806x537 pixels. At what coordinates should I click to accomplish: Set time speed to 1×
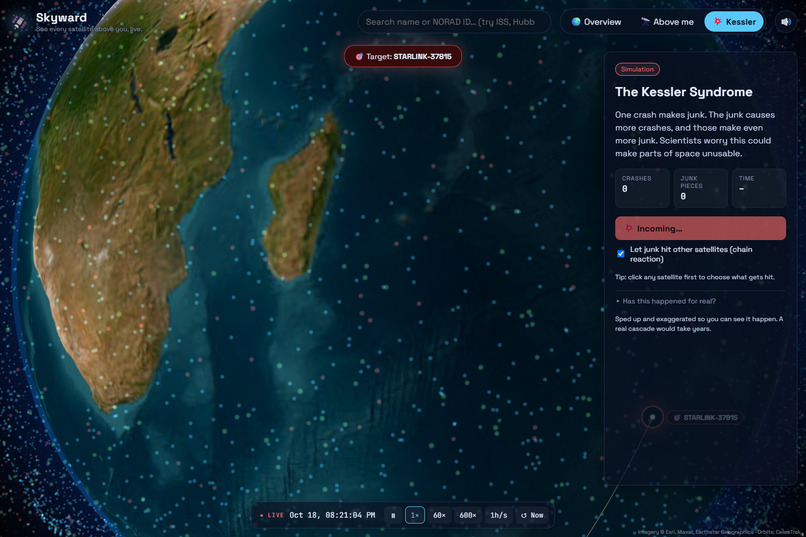[415, 515]
